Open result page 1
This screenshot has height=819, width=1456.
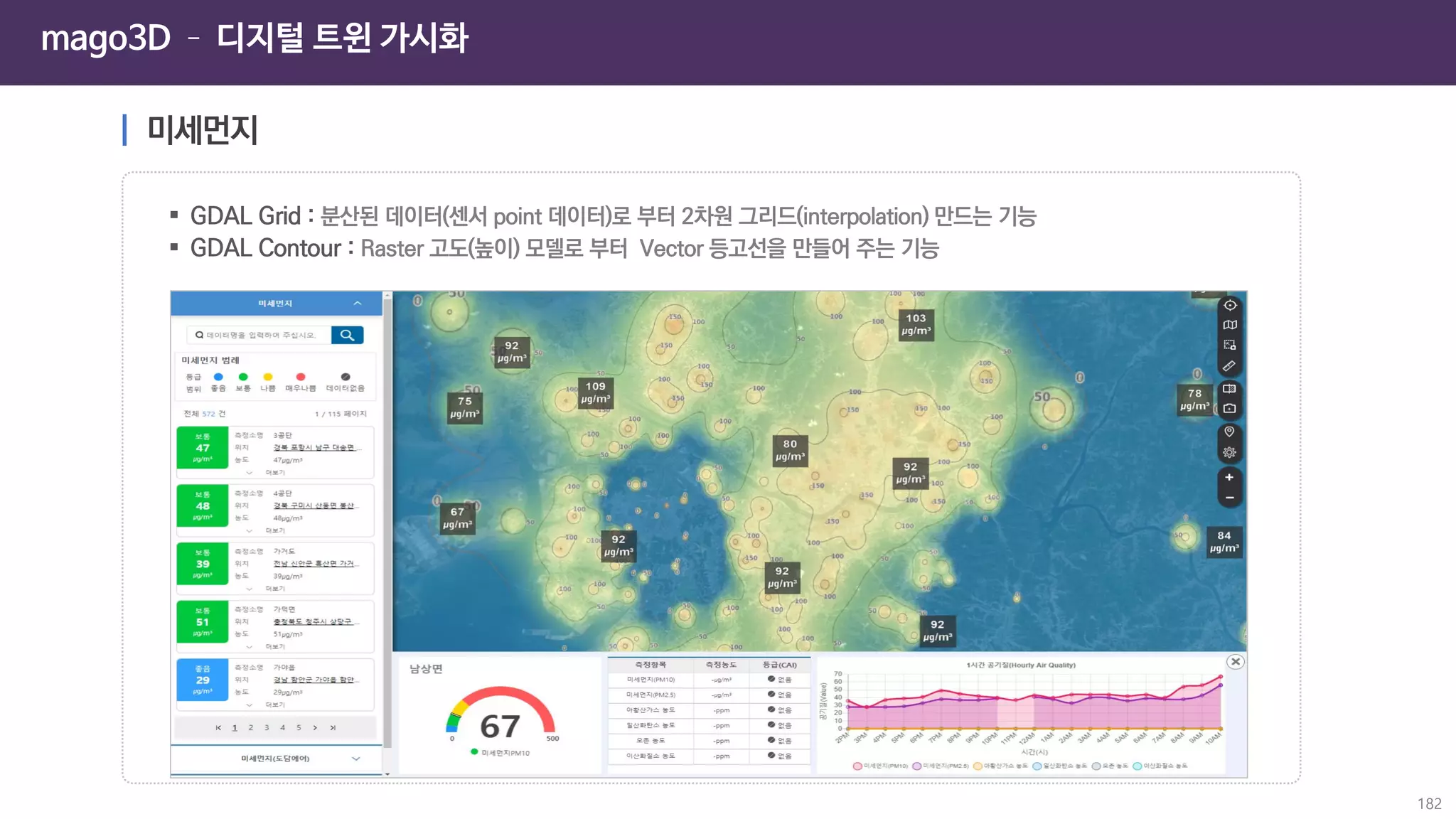[235, 728]
